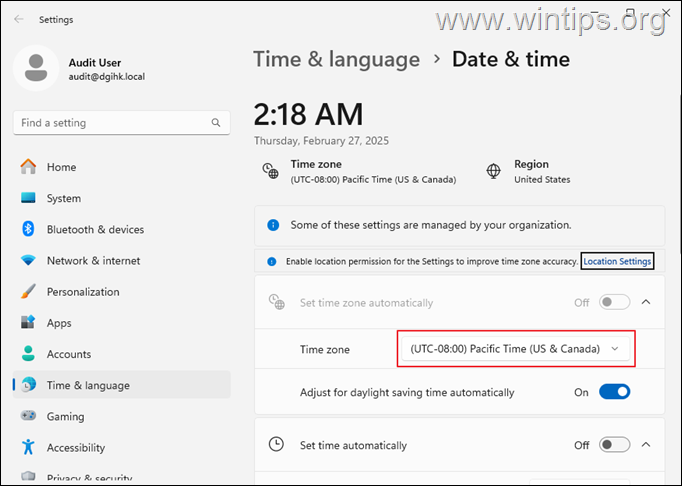Image resolution: width=682 pixels, height=486 pixels.
Task: Click the Find a setting field
Action: point(122,123)
